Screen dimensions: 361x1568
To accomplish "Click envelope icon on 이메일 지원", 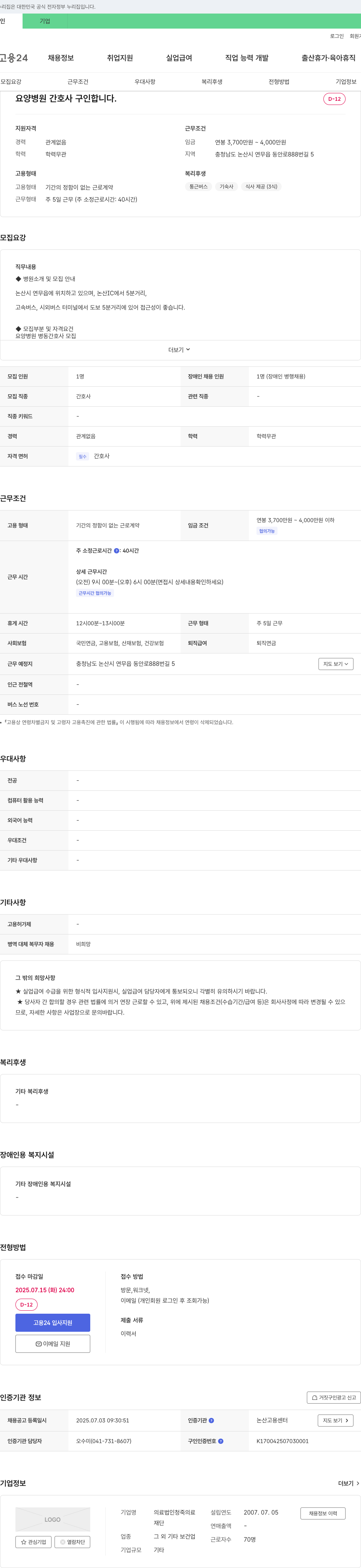I will tap(39, 1344).
